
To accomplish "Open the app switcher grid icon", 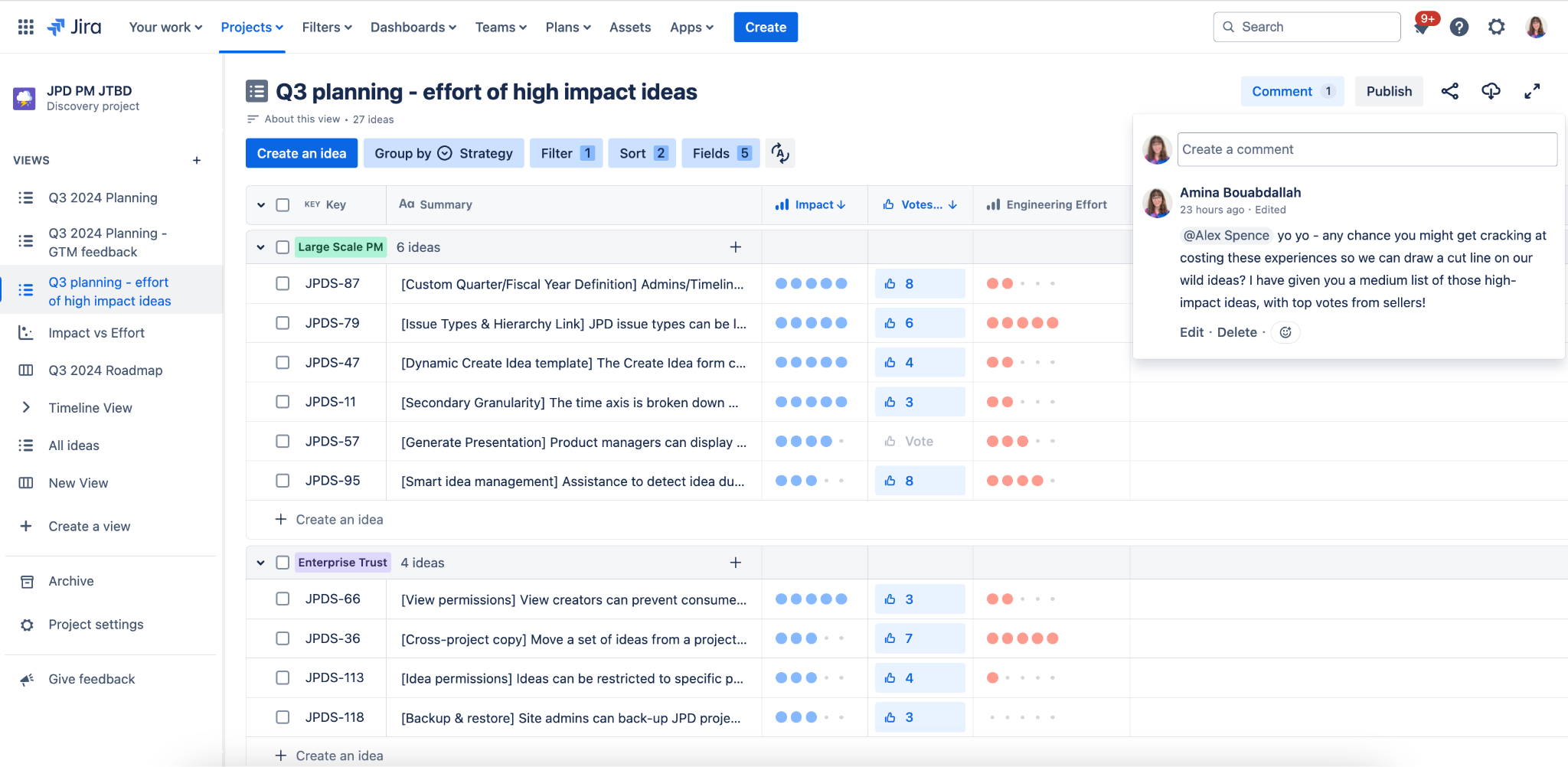I will [x=25, y=27].
